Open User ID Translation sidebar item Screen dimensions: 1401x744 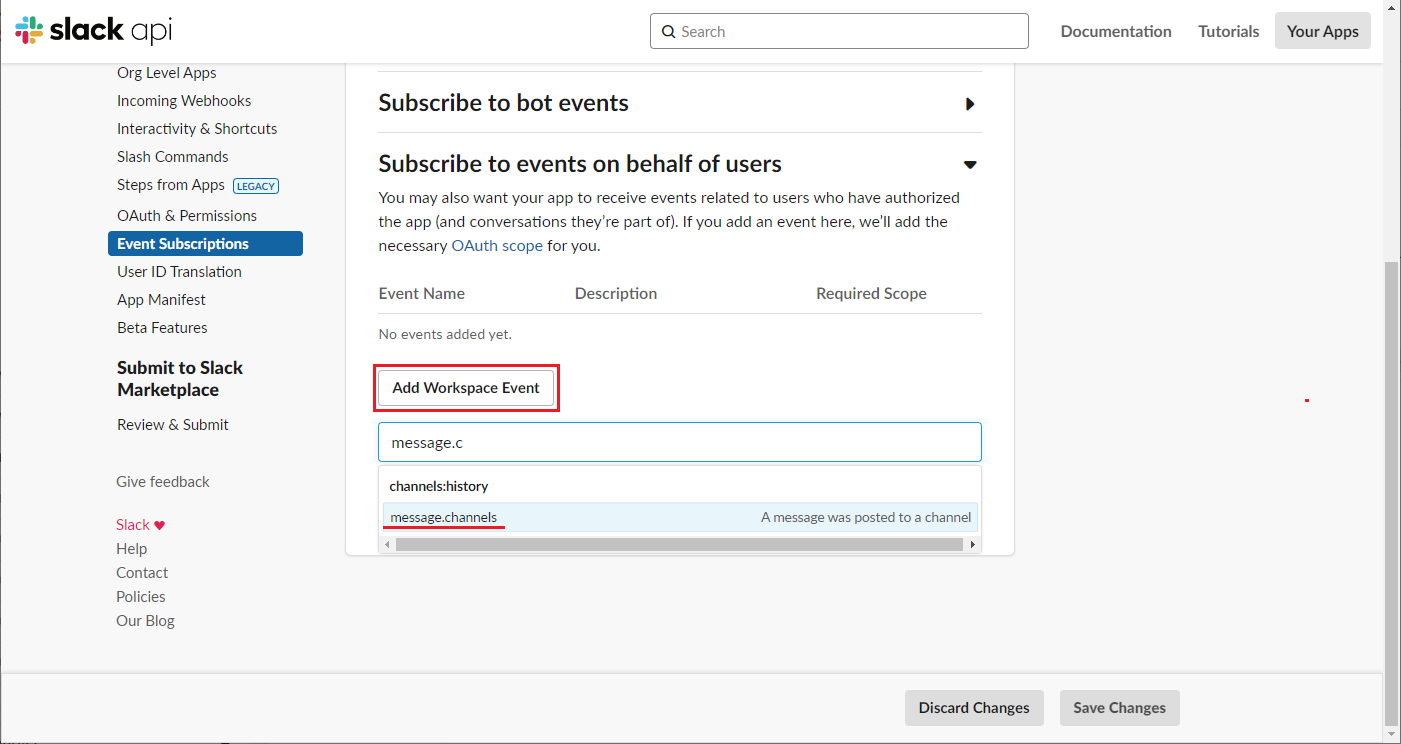point(179,272)
